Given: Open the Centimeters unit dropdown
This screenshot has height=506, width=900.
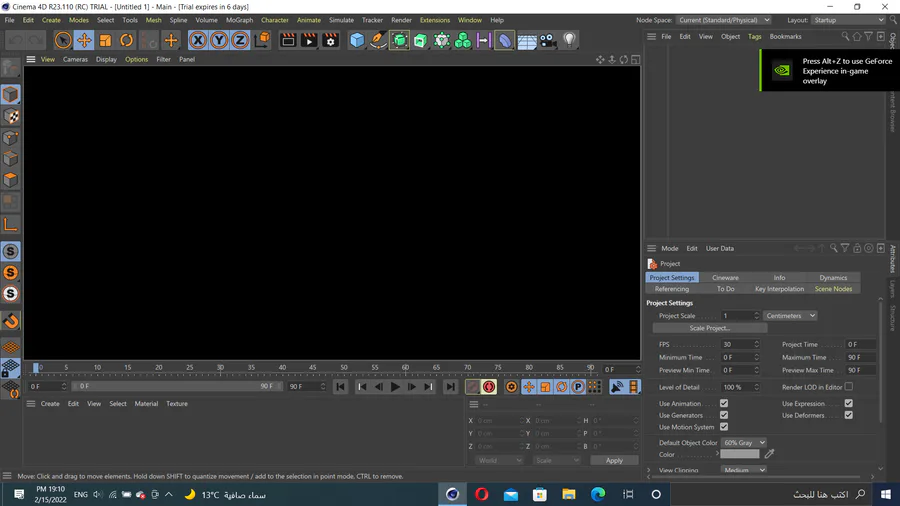Looking at the screenshot, I should (790, 316).
